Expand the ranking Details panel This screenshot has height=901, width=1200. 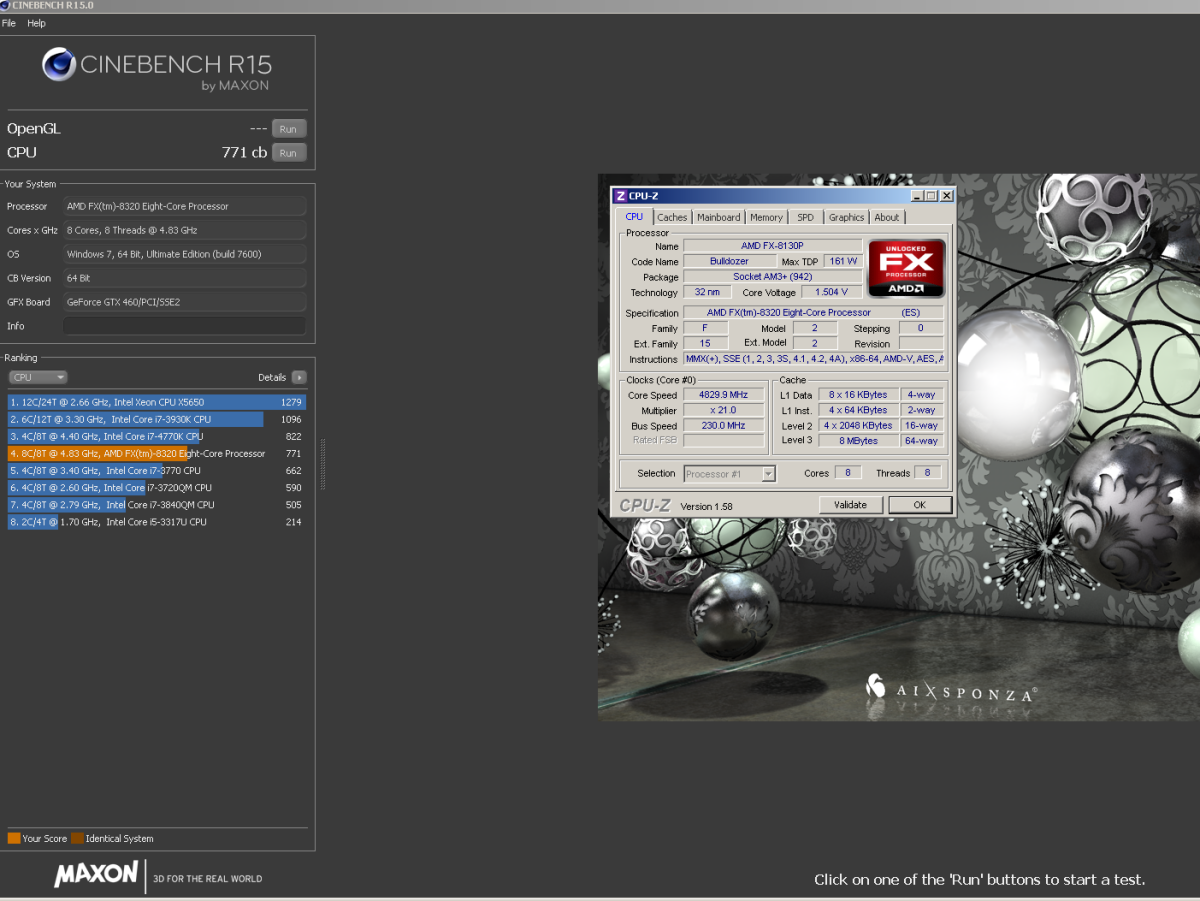[x=299, y=377]
